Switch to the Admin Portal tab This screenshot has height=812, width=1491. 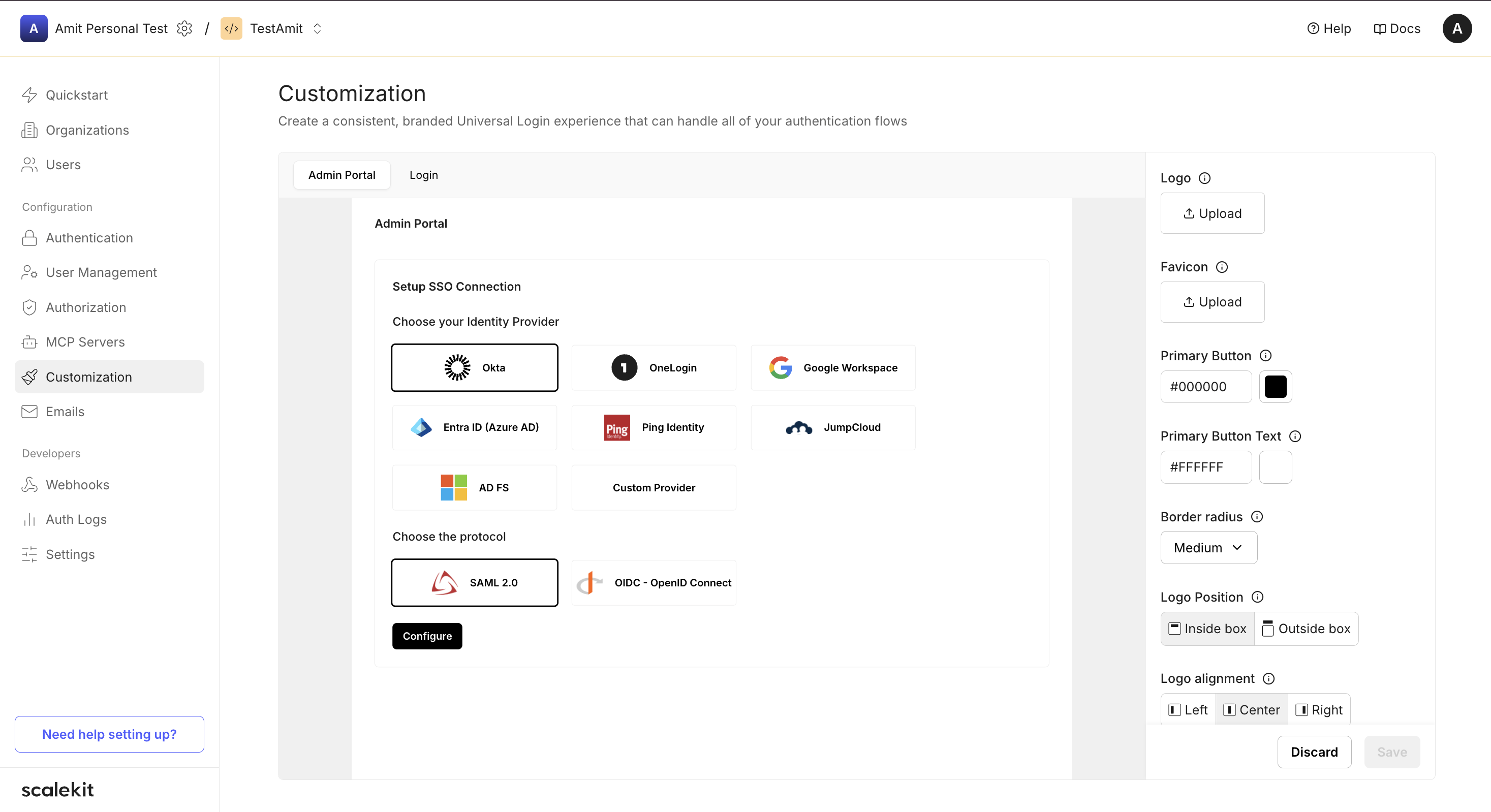[x=341, y=175]
